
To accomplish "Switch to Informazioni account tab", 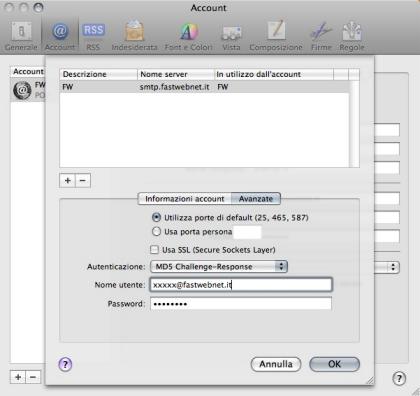I will coord(185,199).
